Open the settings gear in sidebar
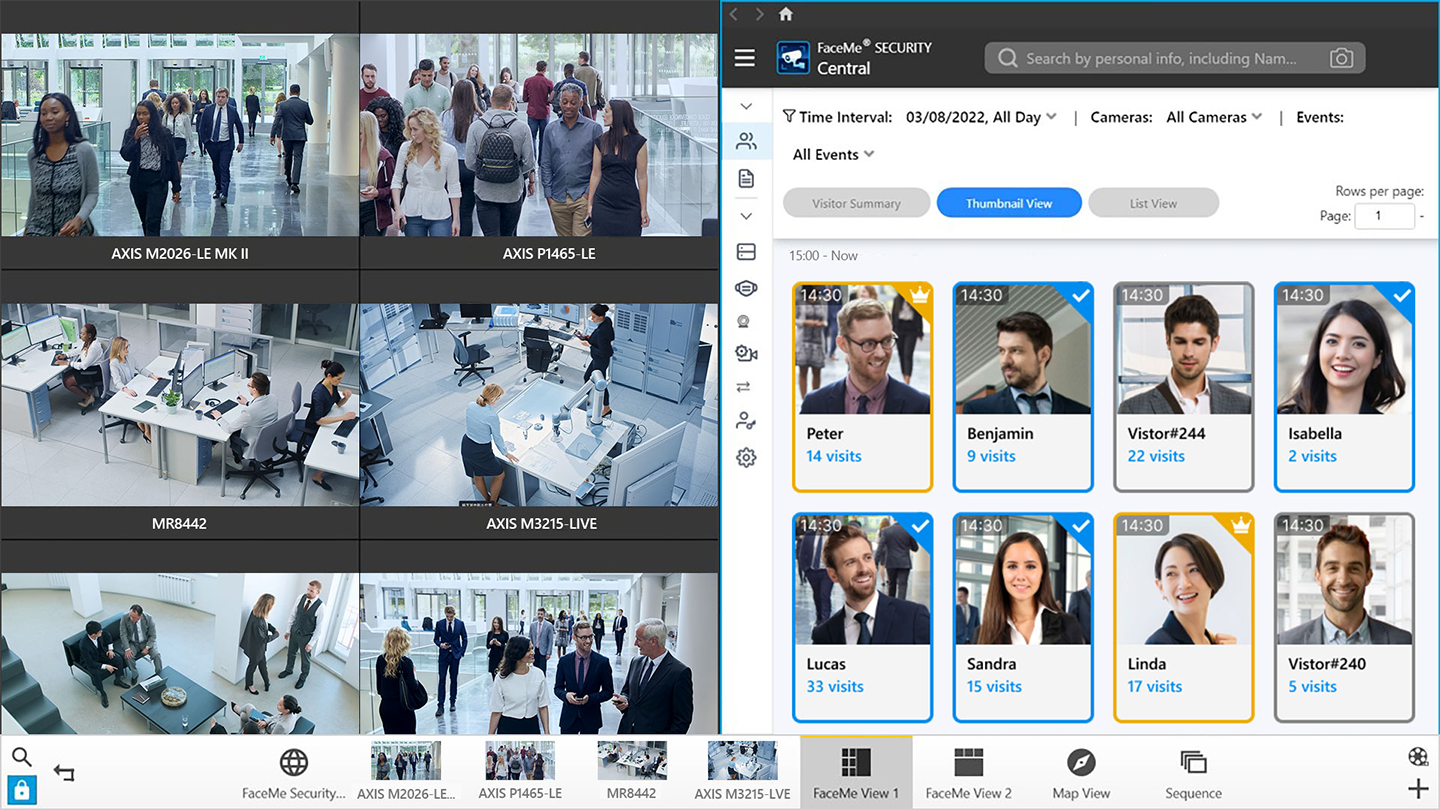This screenshot has height=810, width=1440. coord(746,458)
